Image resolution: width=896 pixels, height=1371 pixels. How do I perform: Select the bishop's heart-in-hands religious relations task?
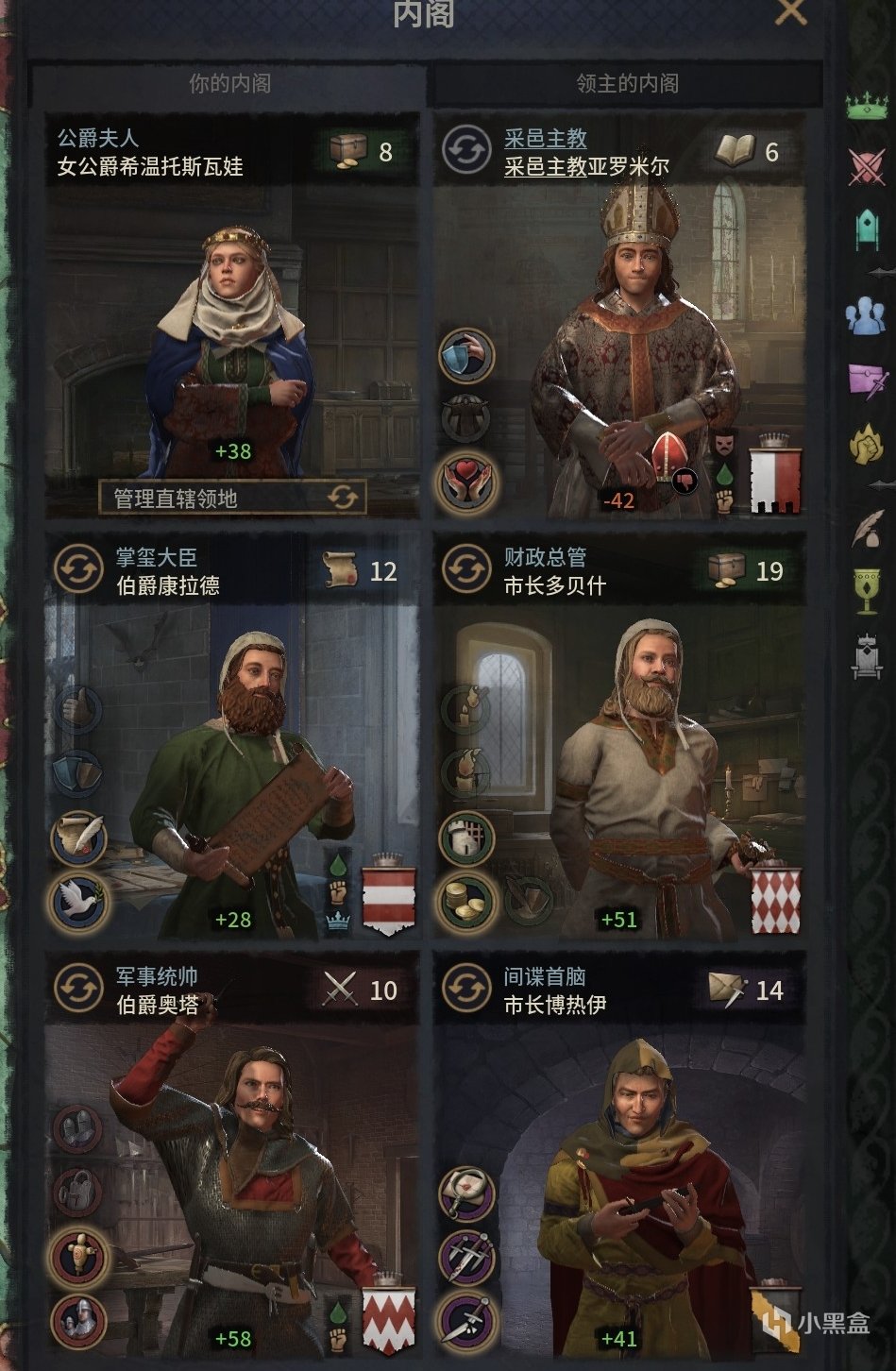[466, 482]
